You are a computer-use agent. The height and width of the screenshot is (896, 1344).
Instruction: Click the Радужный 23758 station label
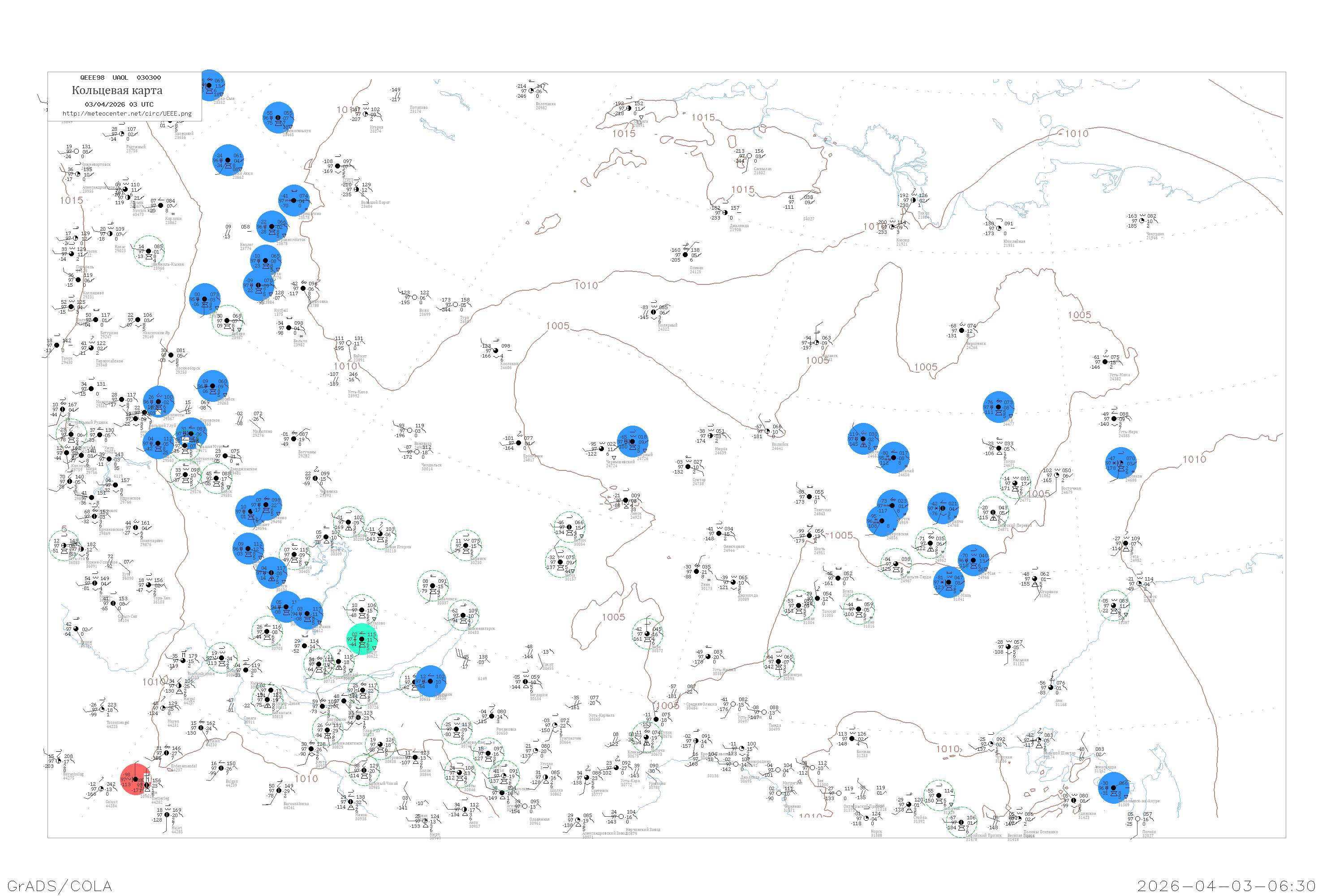136,149
